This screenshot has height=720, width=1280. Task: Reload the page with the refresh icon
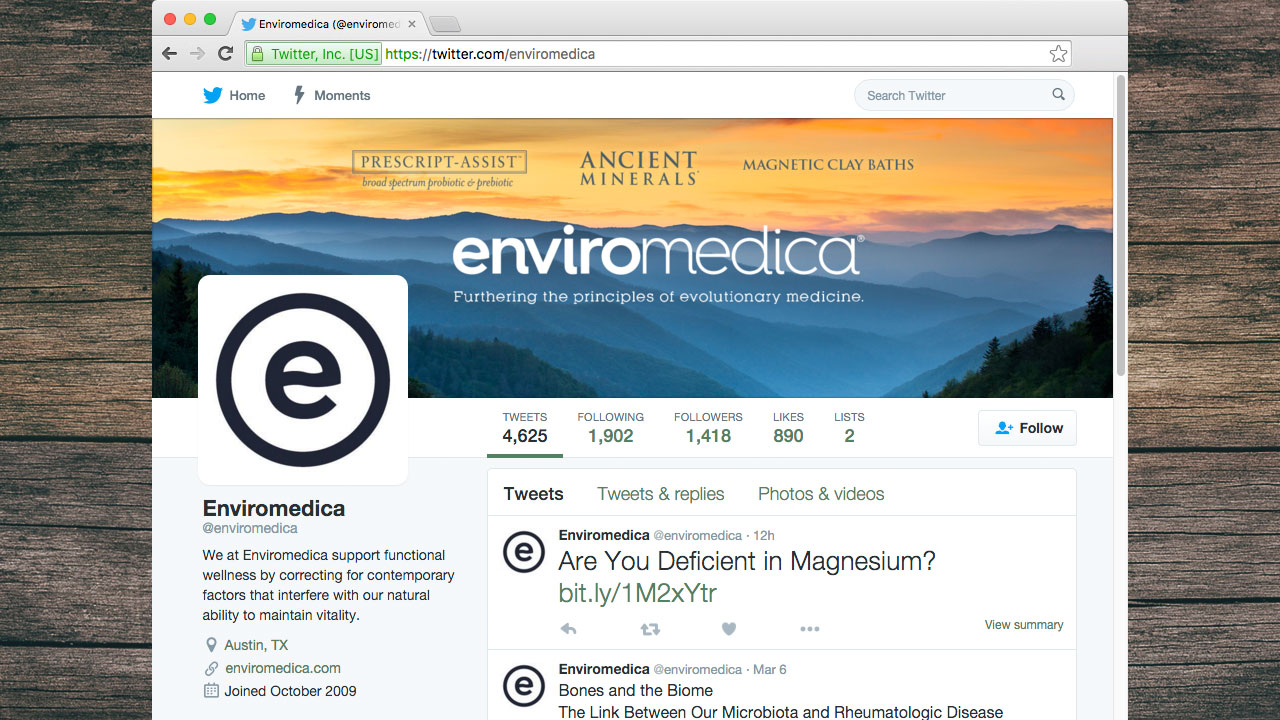pos(225,54)
